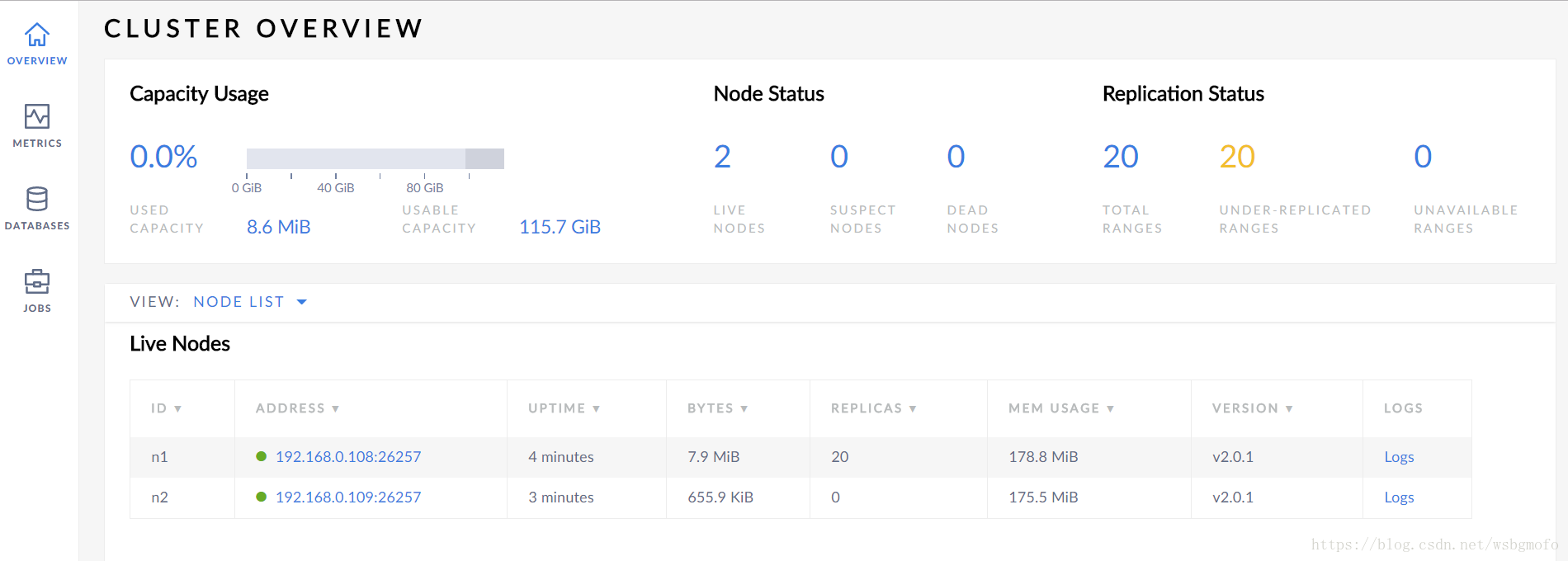
Task: View Logs for node n2
Action: [1399, 497]
